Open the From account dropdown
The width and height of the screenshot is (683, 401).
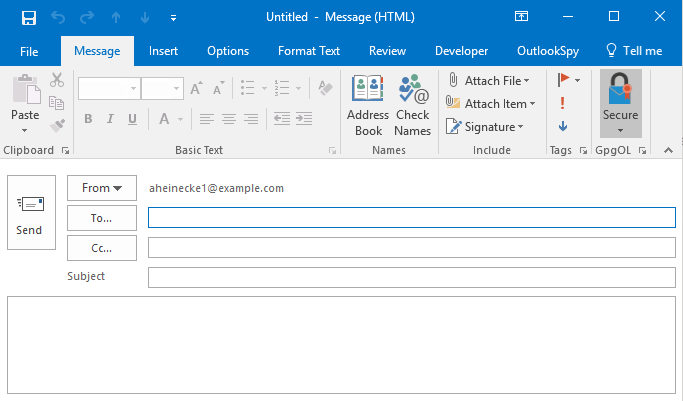(101, 188)
